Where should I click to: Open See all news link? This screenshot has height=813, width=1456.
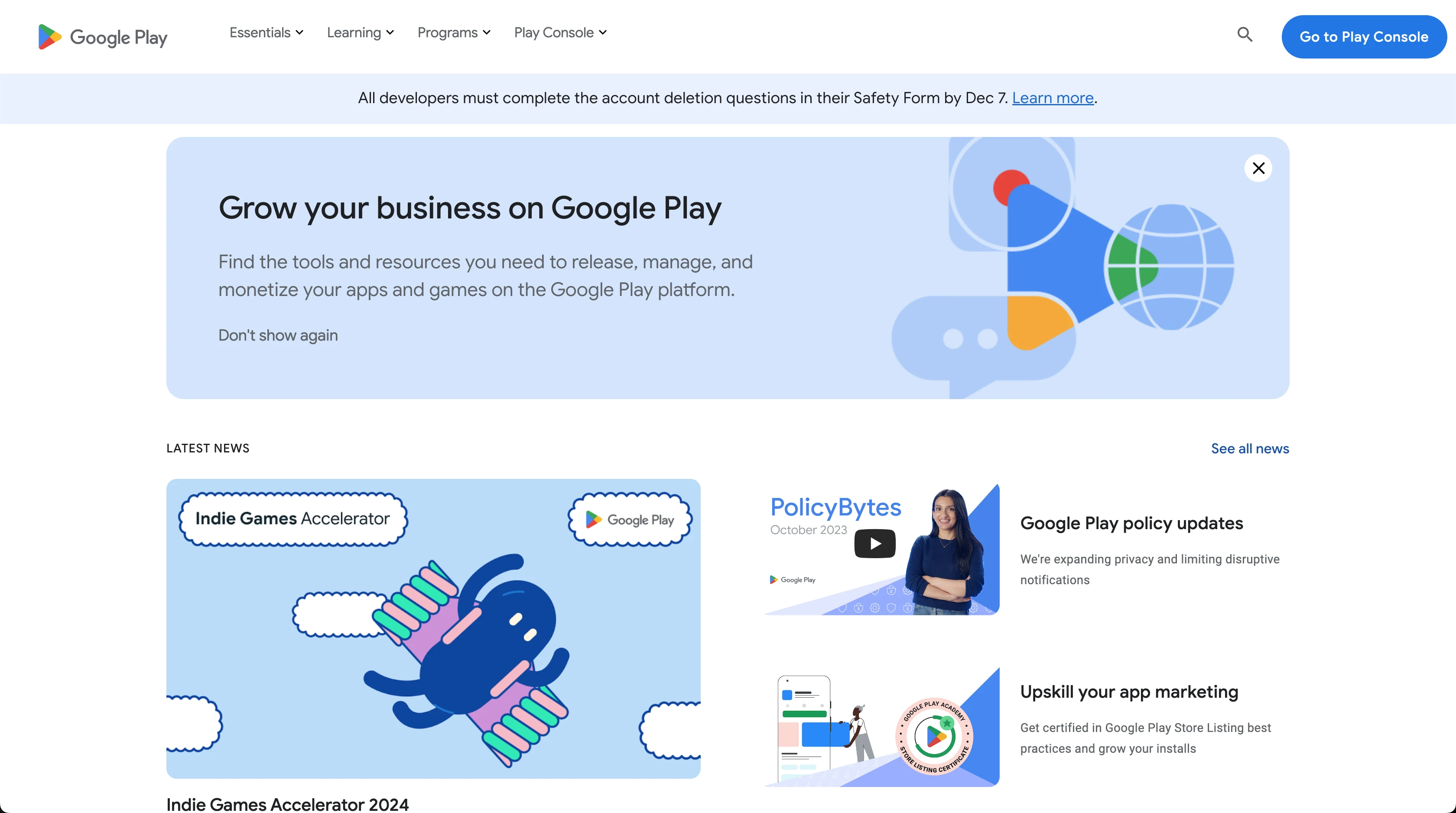coord(1250,449)
